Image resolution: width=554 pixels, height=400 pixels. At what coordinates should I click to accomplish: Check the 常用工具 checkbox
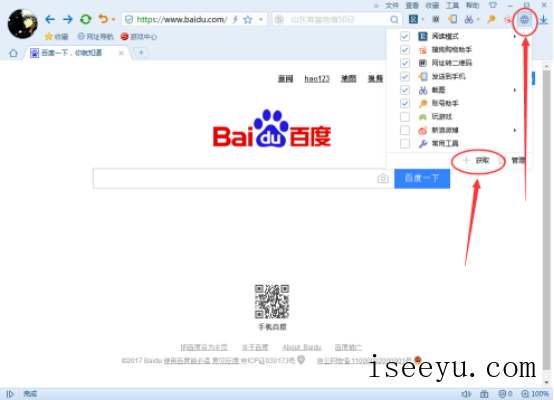click(405, 143)
